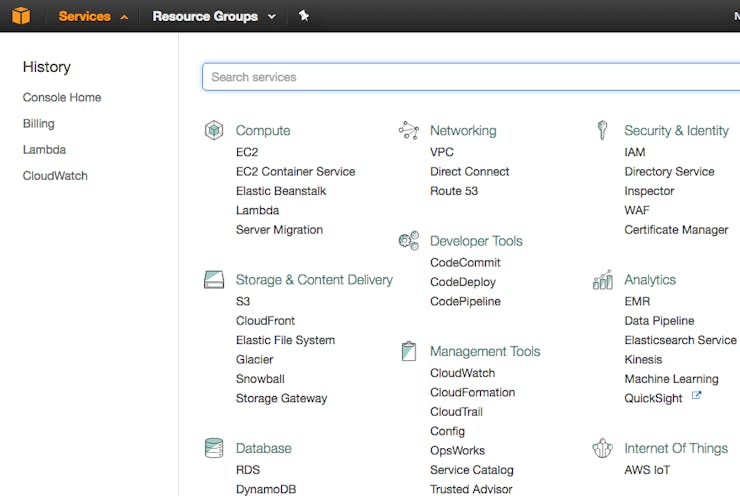Screen dimensions: 740x496
Task: Open the Resource Groups dropdown
Action: [214, 16]
